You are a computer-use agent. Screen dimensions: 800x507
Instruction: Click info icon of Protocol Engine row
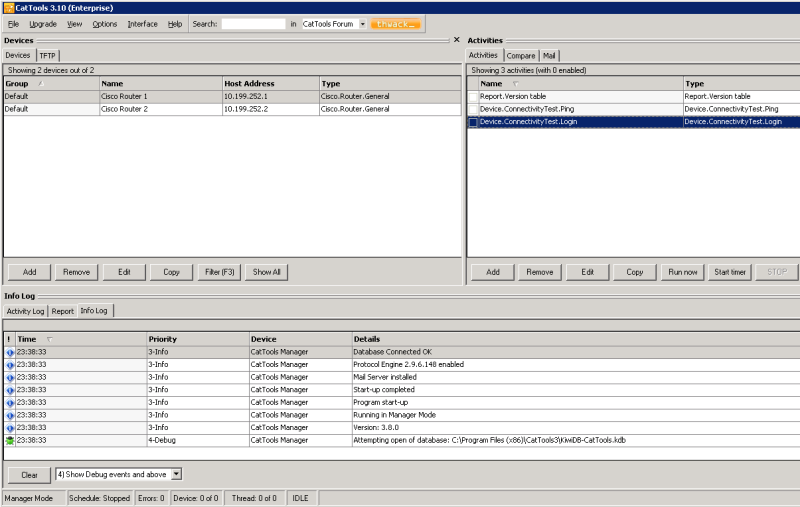point(10,365)
